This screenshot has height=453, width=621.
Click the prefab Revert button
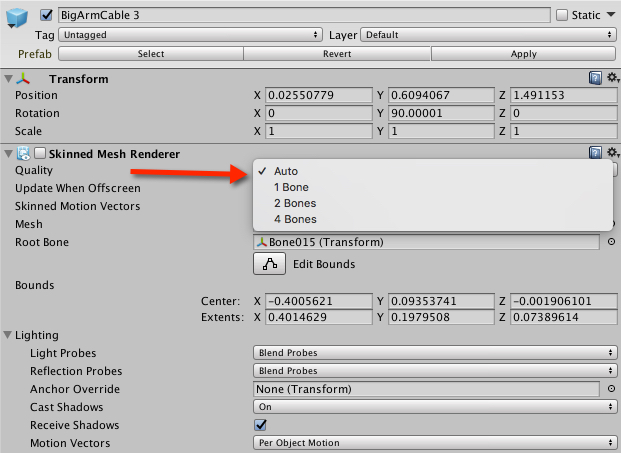(336, 53)
